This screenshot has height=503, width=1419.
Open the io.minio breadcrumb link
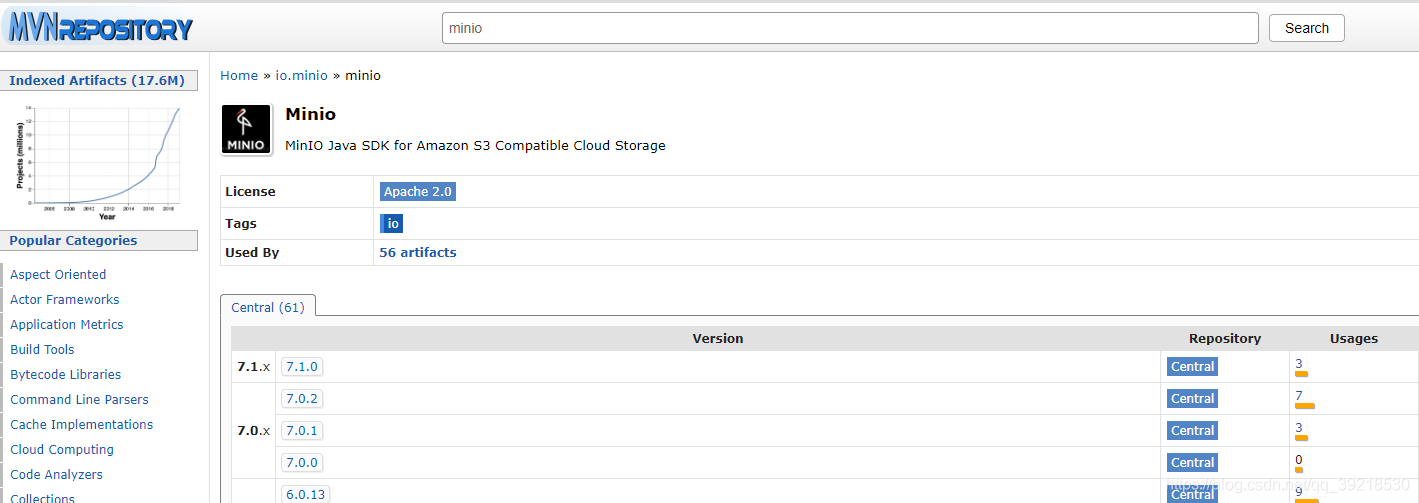301,75
